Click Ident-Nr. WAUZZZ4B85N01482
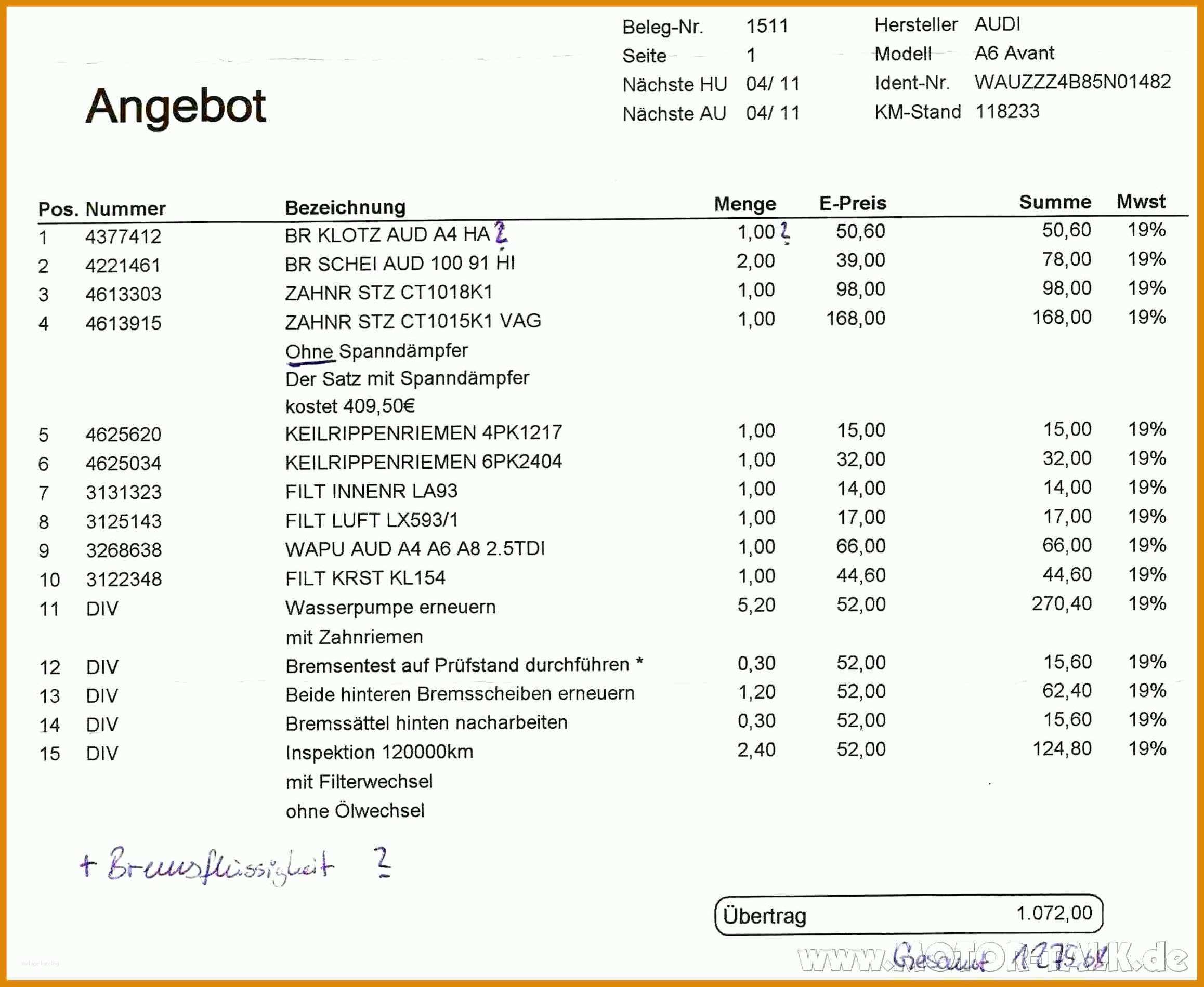This screenshot has width=1204, height=987. point(1072,82)
